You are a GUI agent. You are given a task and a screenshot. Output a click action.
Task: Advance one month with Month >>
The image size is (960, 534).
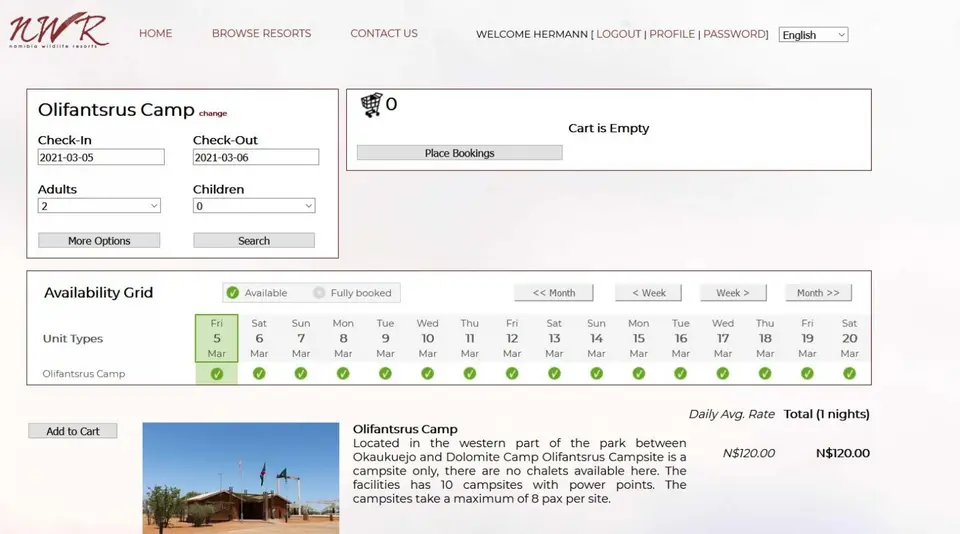(818, 293)
